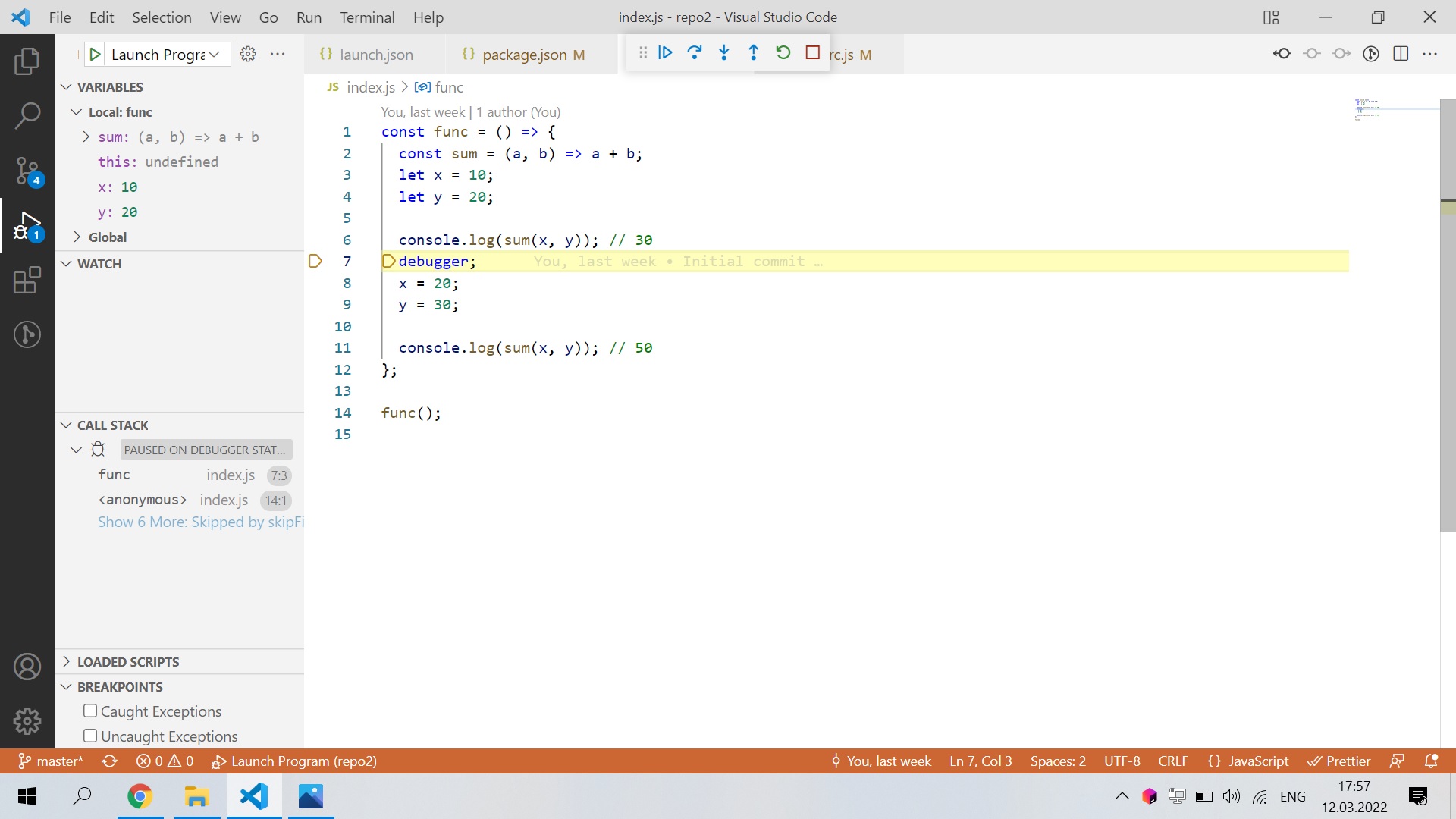The width and height of the screenshot is (1456, 819).
Task: Enable Caught Exceptions breakpoint
Action: point(90,711)
